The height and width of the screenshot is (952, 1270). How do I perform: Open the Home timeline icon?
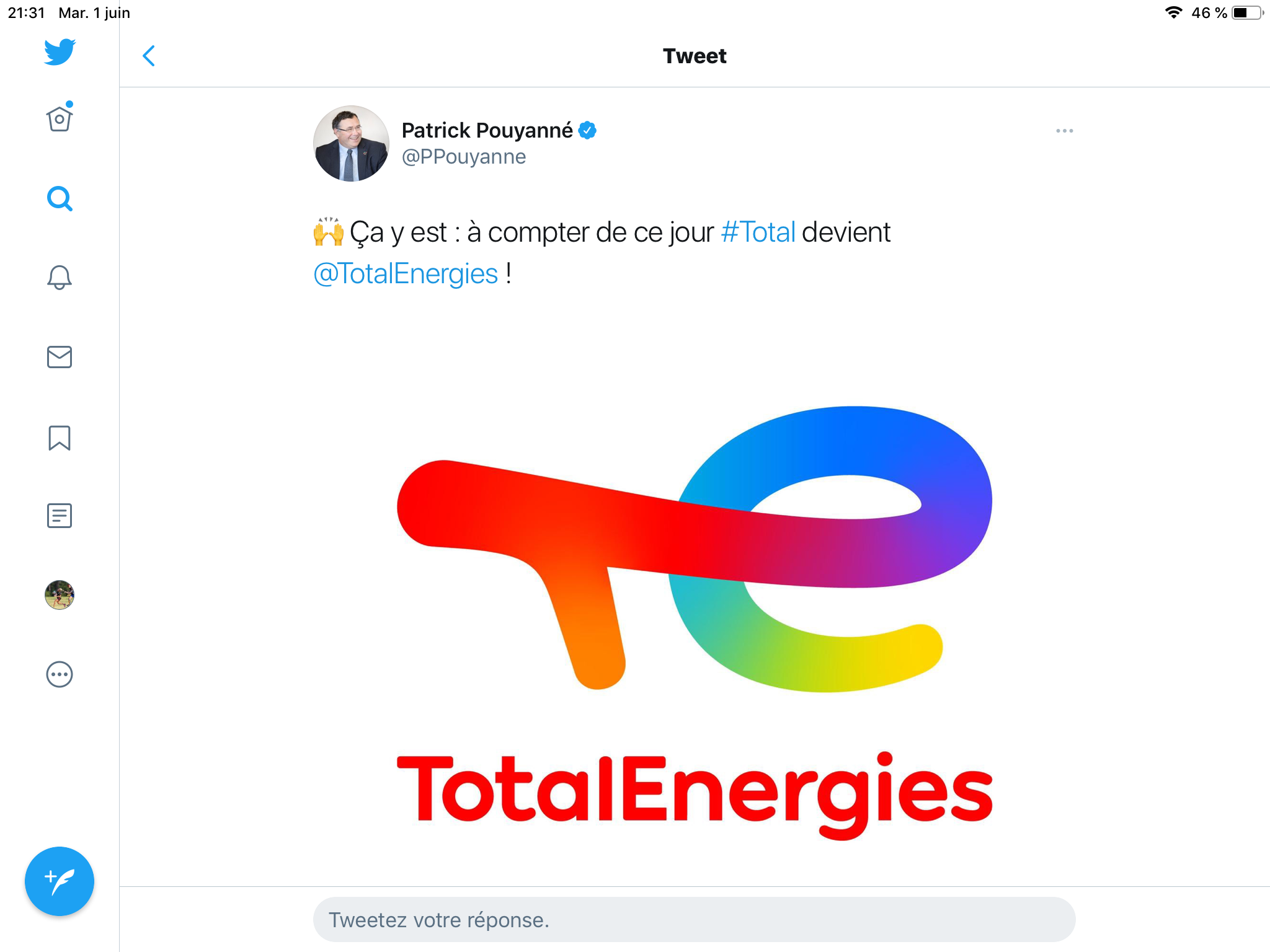pos(60,118)
